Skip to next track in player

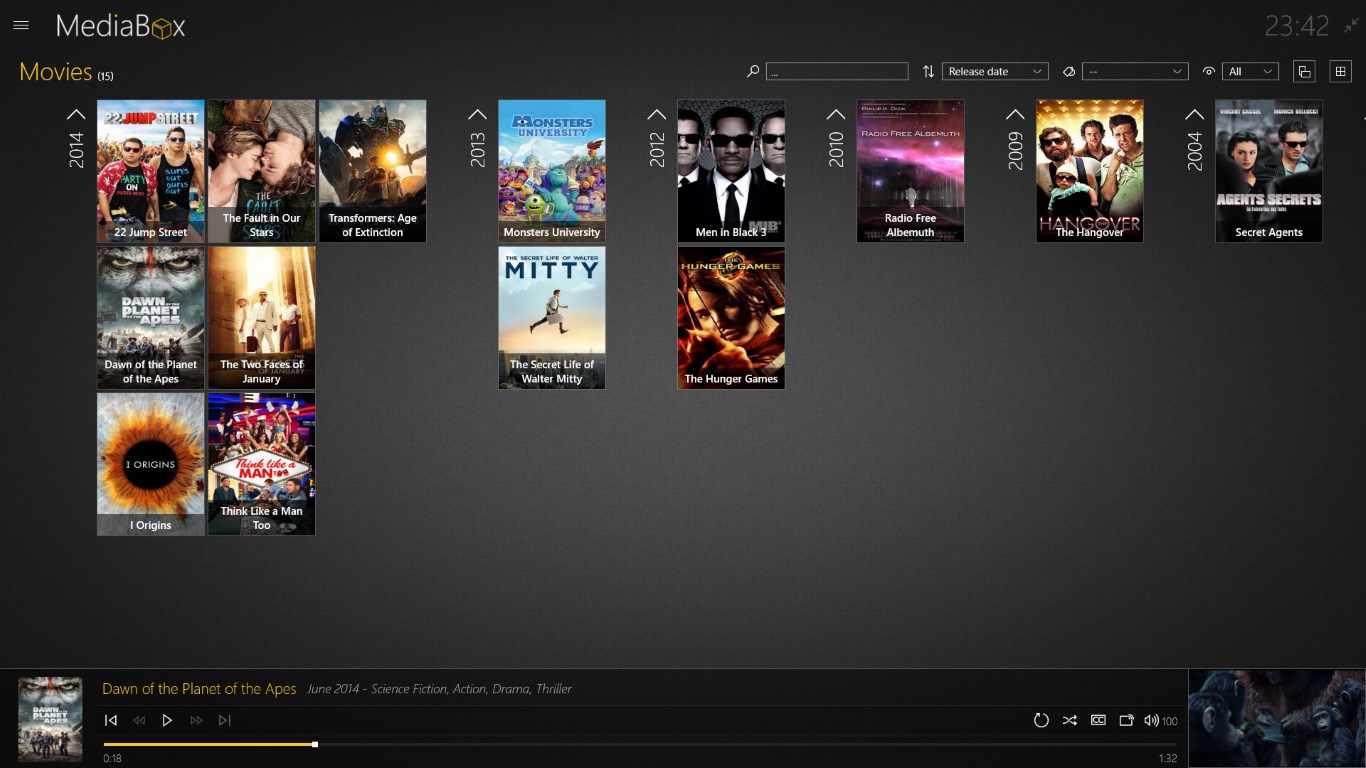point(224,720)
